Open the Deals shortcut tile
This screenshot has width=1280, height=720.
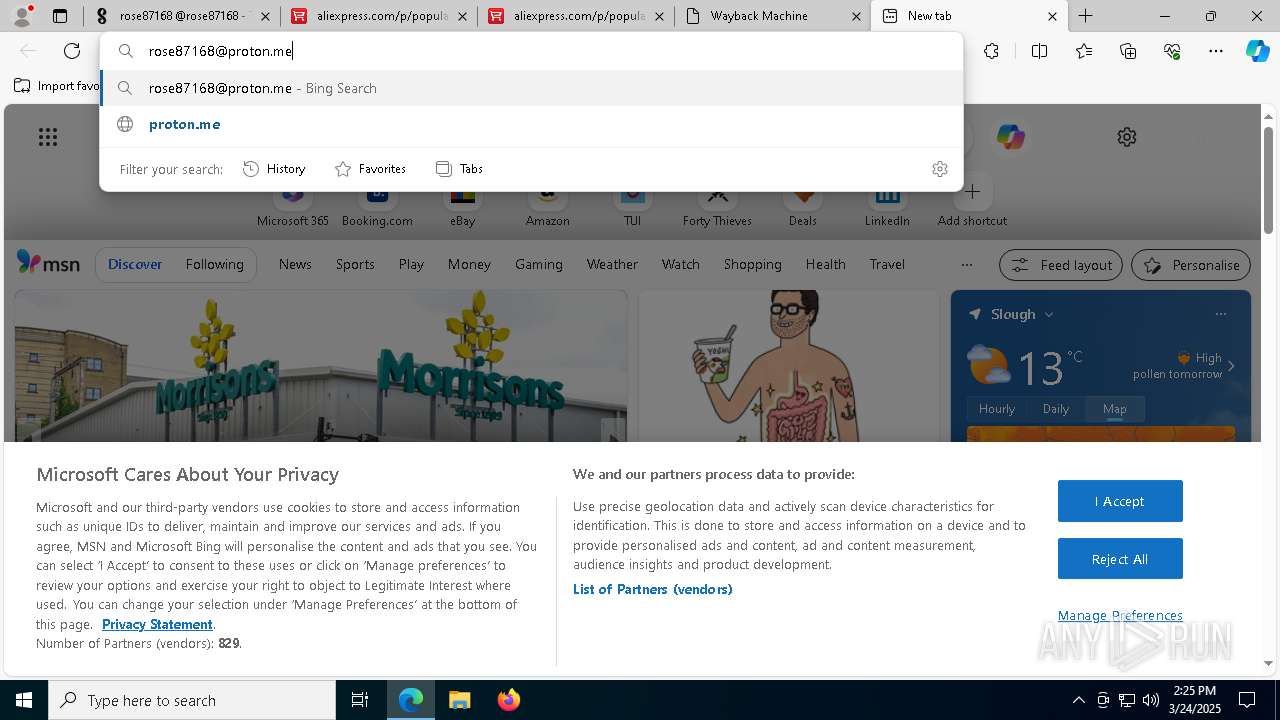tap(802, 207)
